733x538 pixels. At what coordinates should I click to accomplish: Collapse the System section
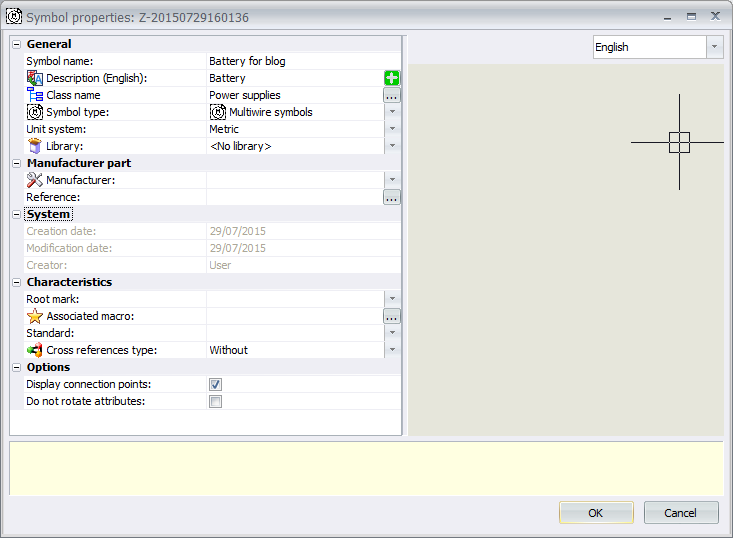click(x=16, y=214)
